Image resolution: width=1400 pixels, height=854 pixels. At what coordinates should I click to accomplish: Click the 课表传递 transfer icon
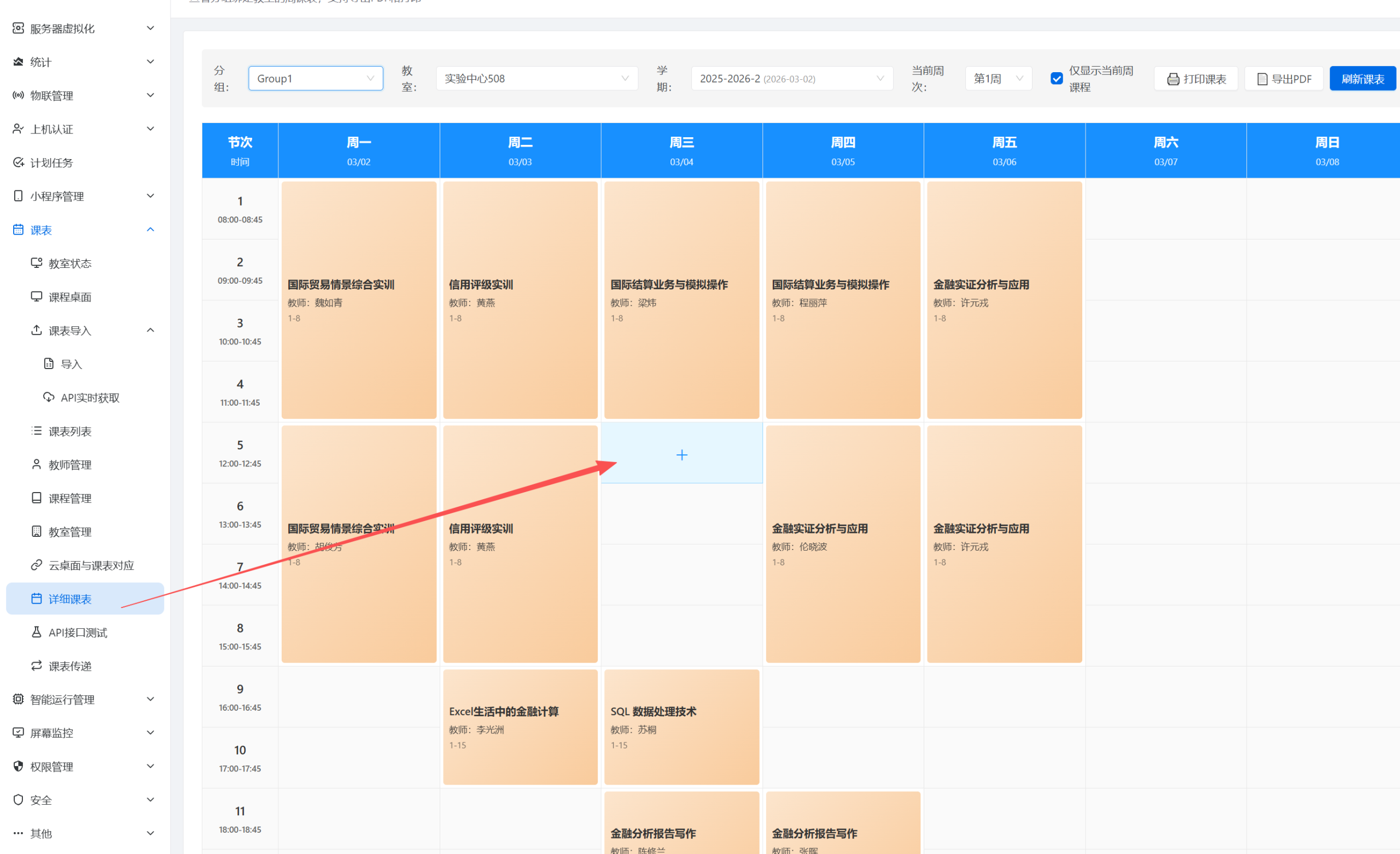(36, 665)
